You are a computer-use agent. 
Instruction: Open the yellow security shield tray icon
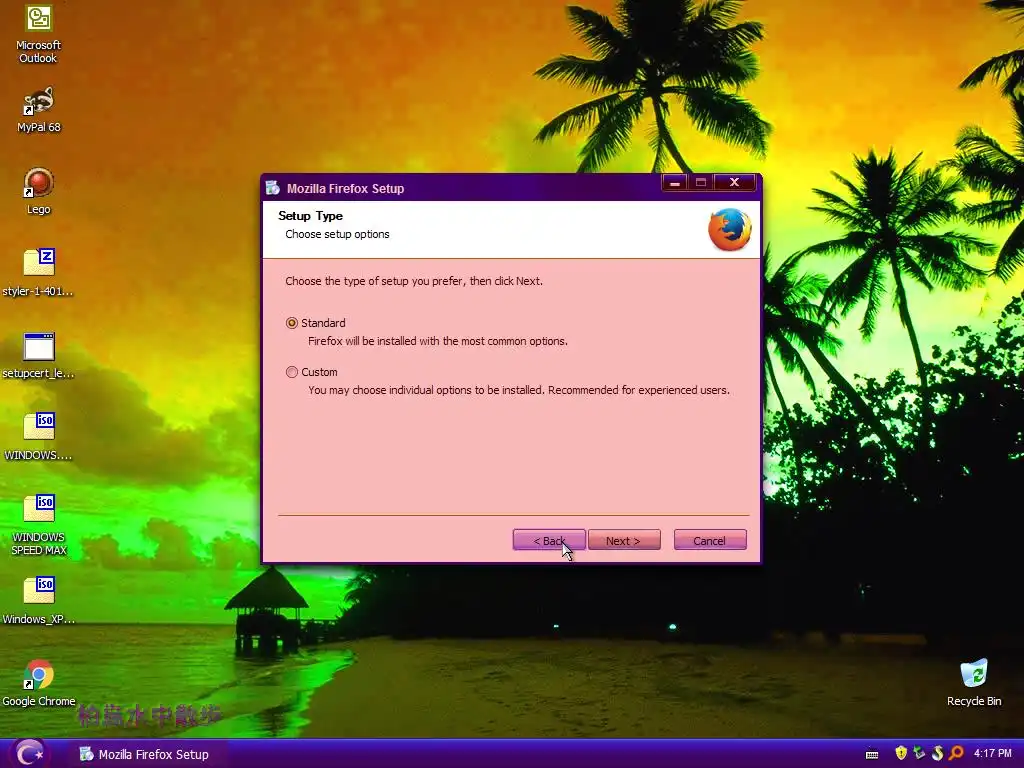point(901,753)
